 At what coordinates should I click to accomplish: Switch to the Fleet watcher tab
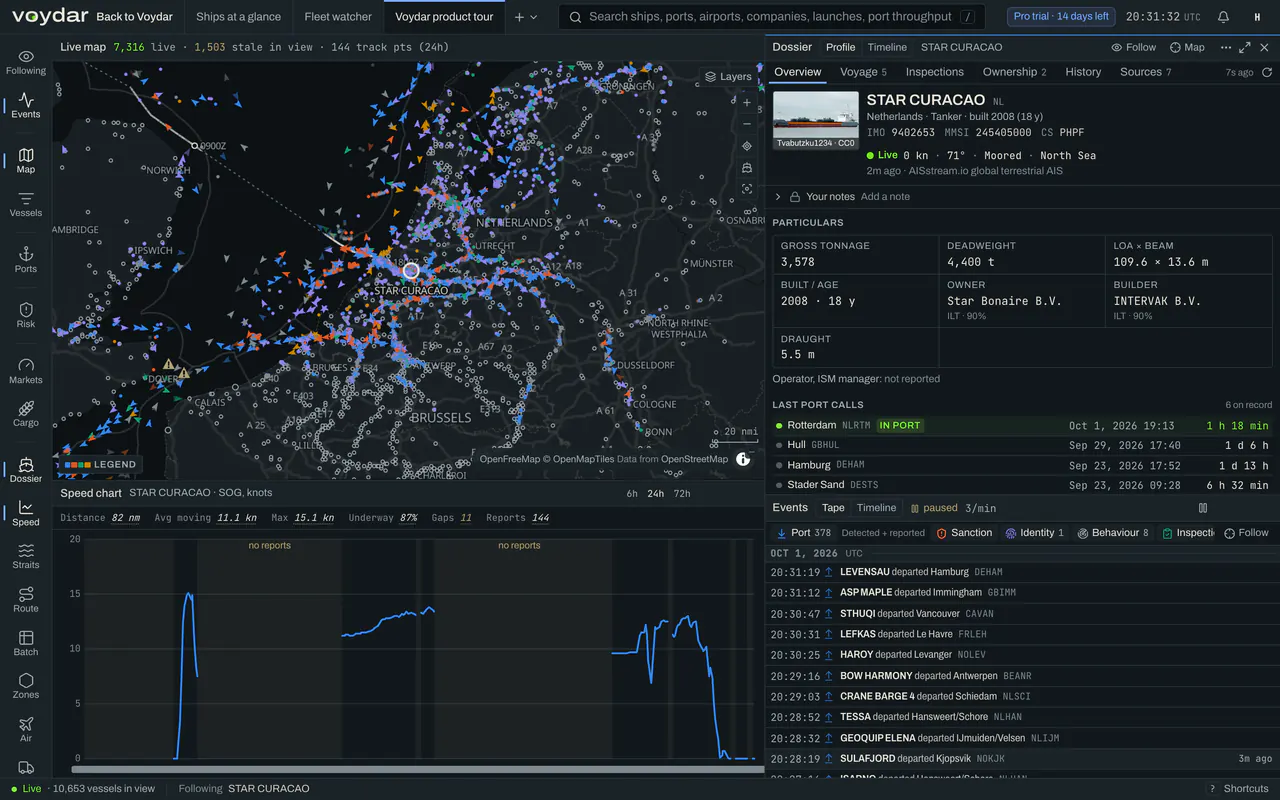pyautogui.click(x=338, y=17)
